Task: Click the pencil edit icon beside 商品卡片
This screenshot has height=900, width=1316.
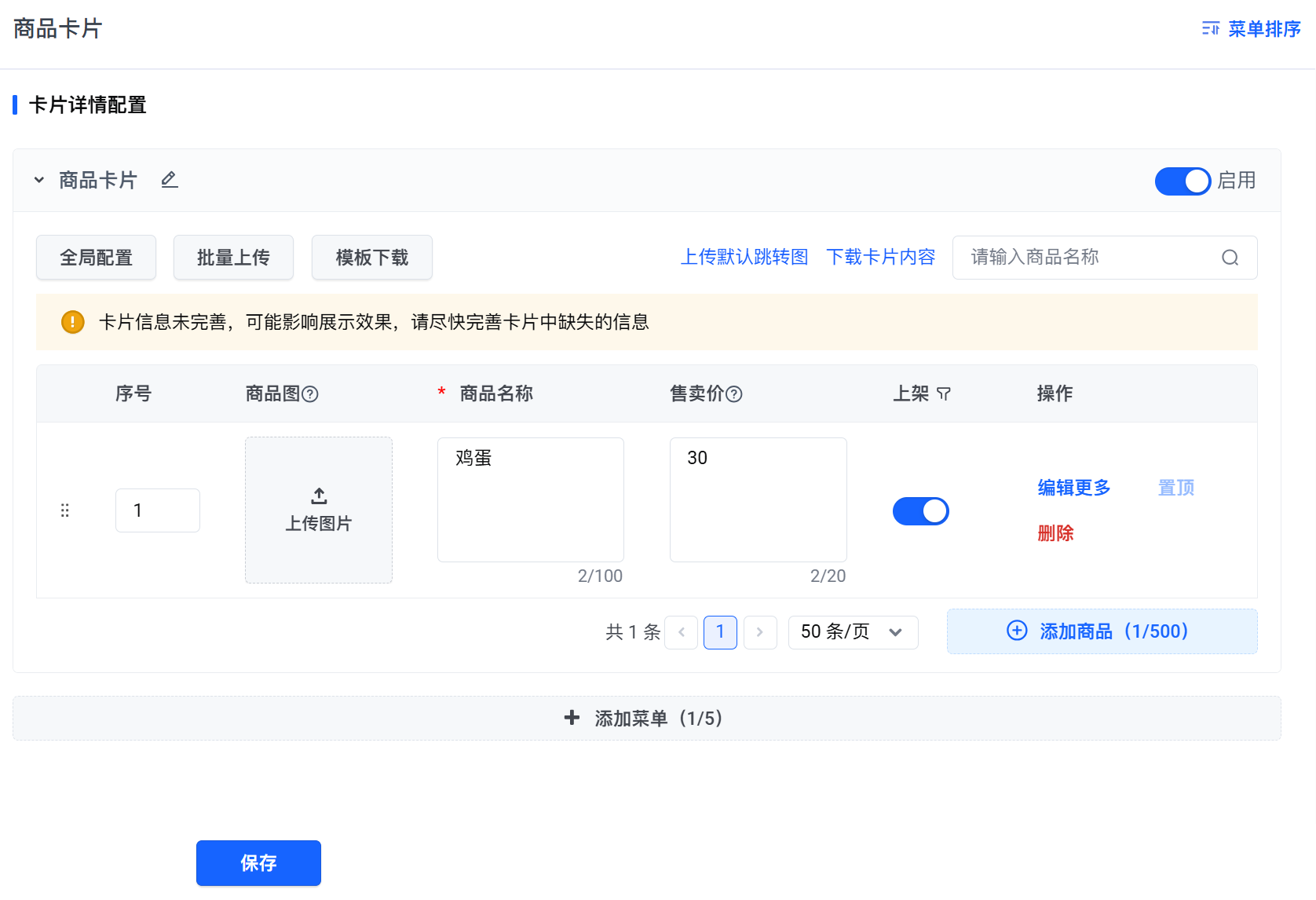Action: (x=170, y=180)
